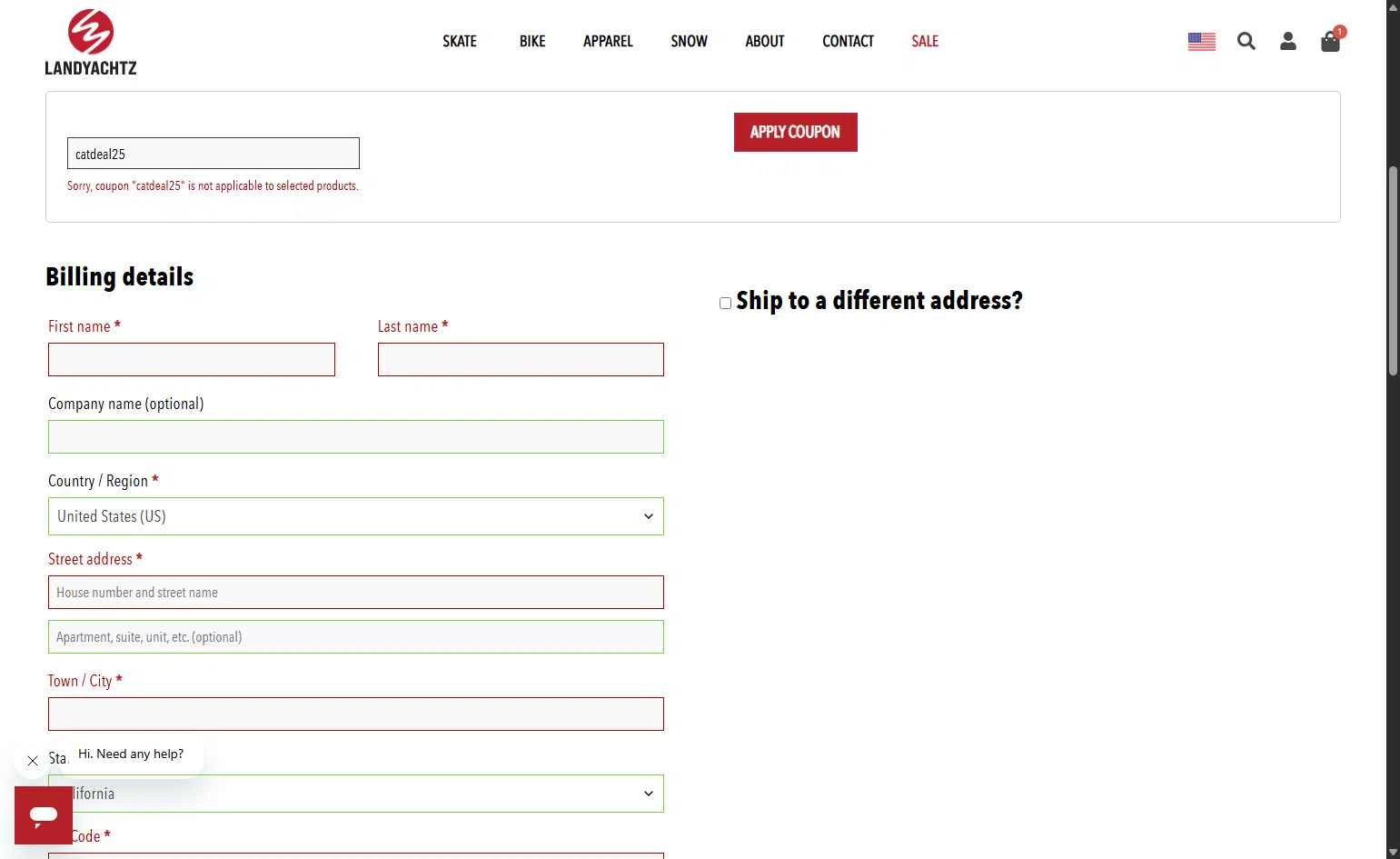Screen dimensions: 1400x859
Task: Open the SKATE menu
Action: point(460,41)
